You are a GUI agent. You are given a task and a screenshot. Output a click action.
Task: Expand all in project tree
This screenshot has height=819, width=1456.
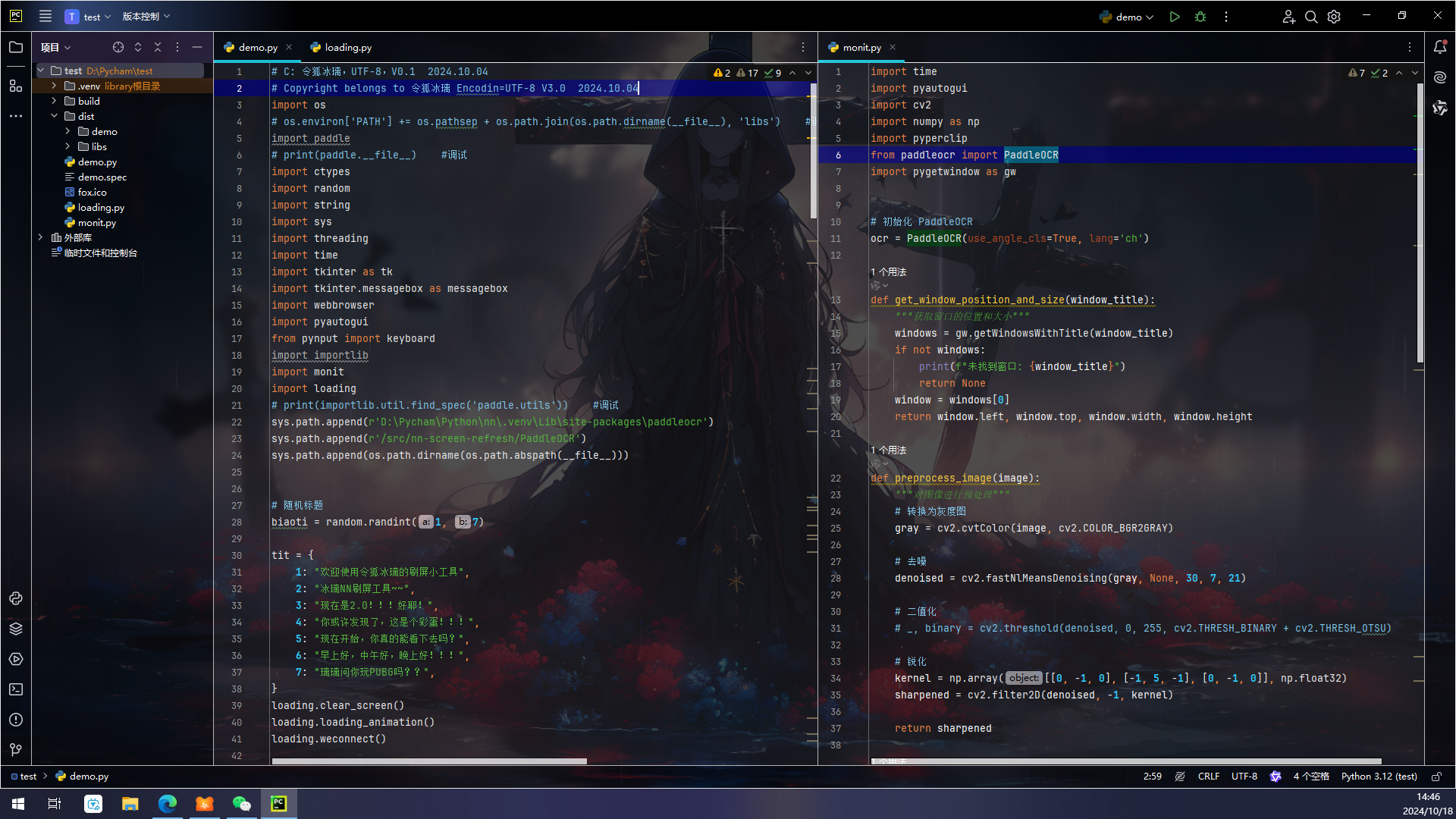pos(138,47)
